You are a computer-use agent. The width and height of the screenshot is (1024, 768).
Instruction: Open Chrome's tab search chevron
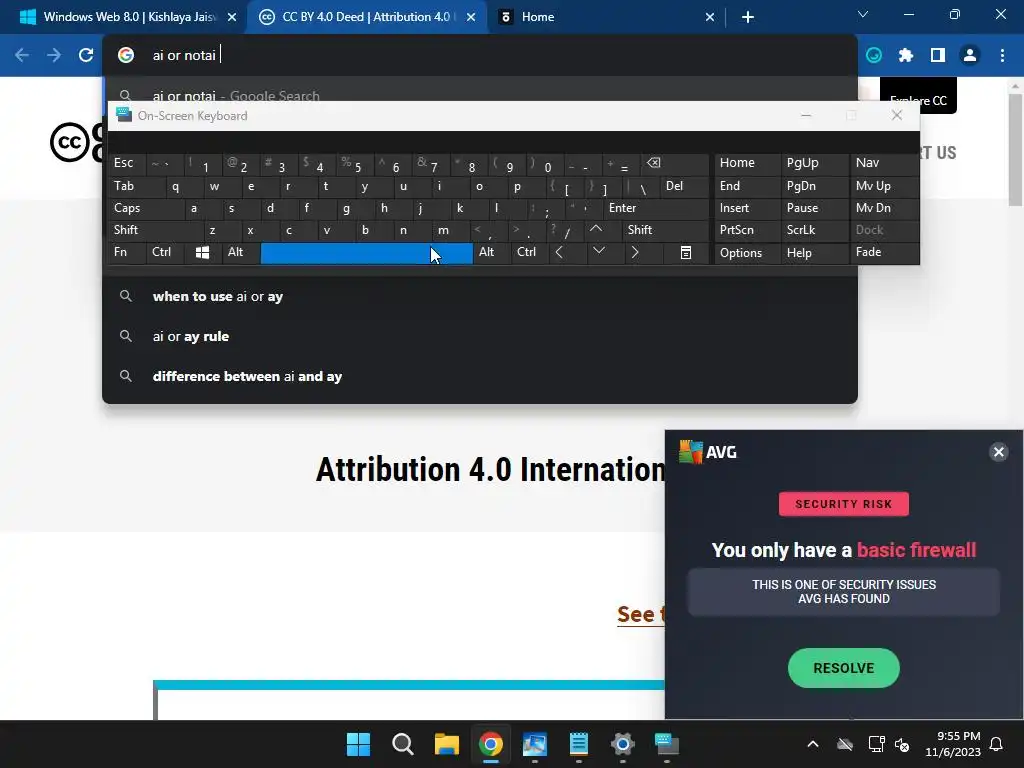tap(863, 14)
